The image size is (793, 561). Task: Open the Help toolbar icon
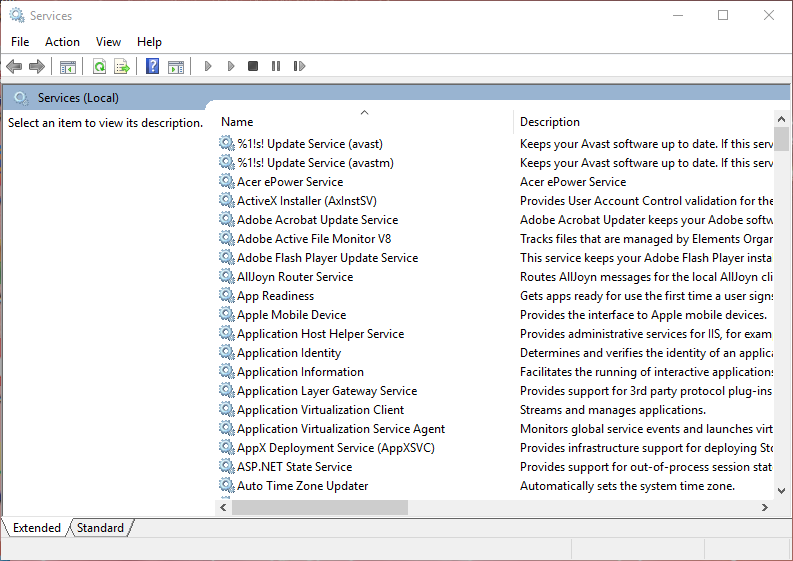(x=152, y=66)
